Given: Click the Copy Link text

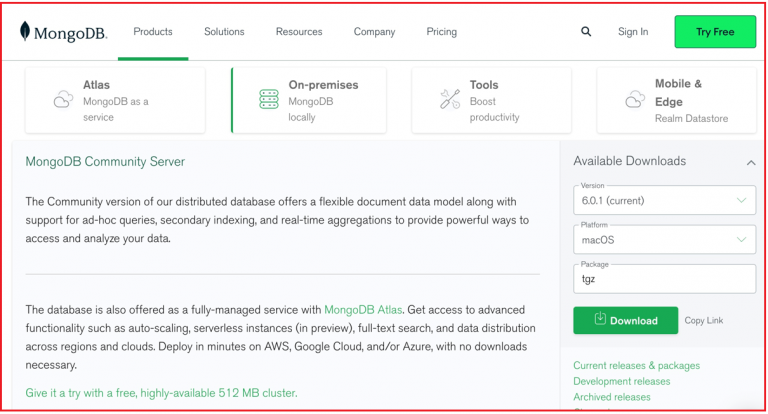Looking at the screenshot, I should tap(703, 320).
